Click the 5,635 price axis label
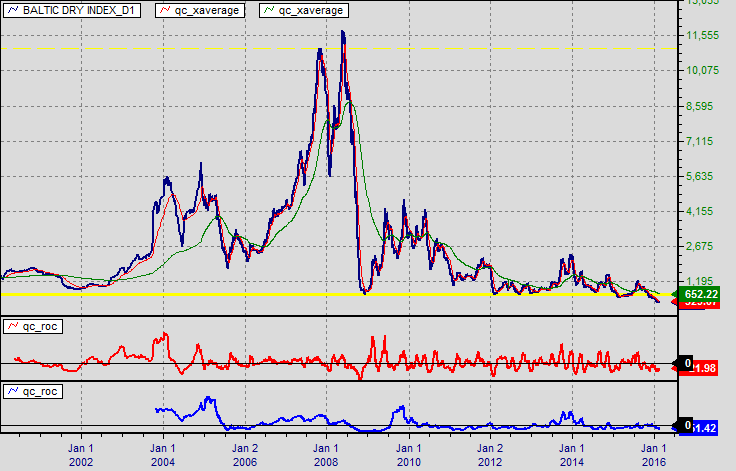 (x=700, y=177)
